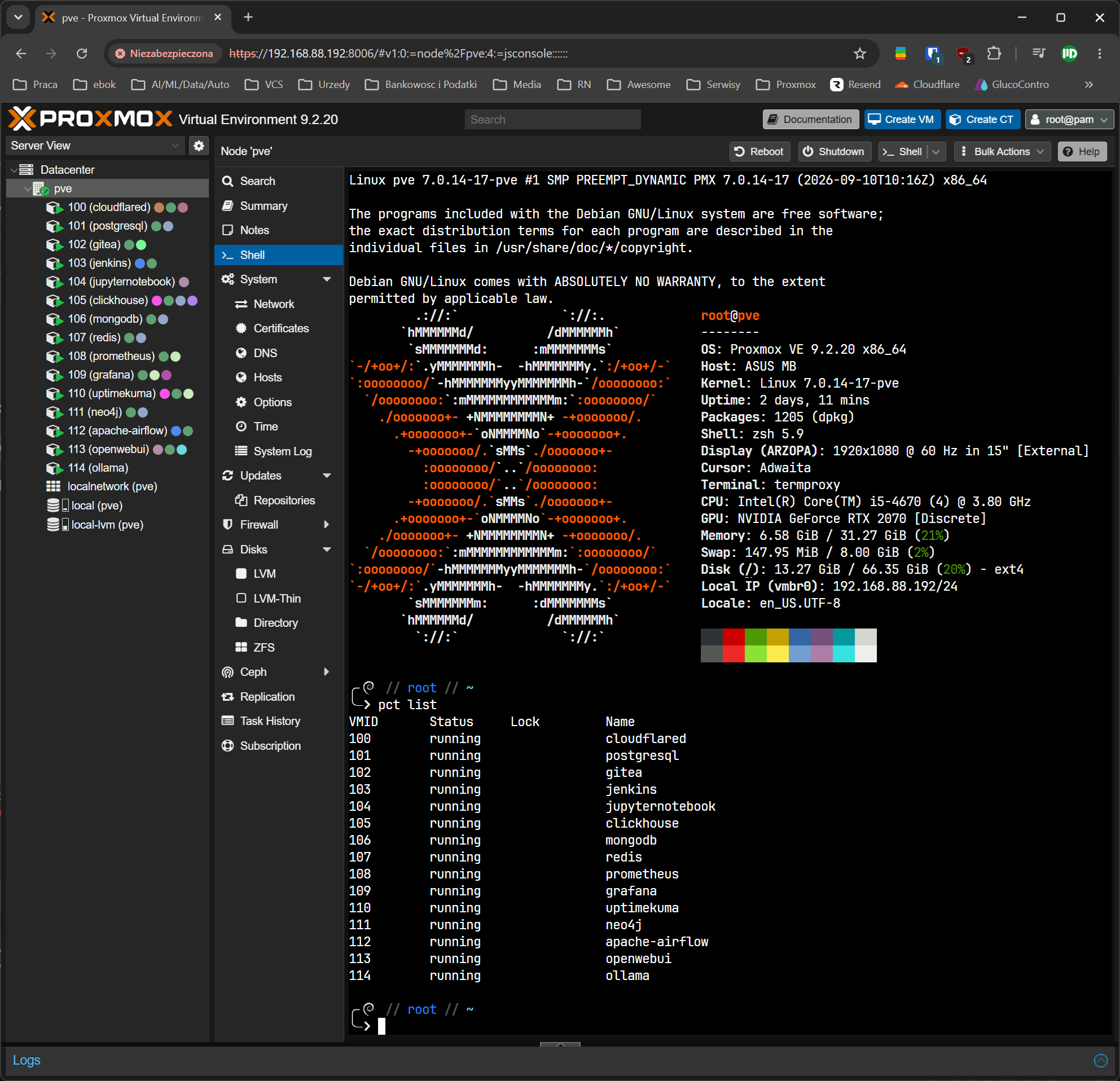Image resolution: width=1120 pixels, height=1081 pixels.
Task: Open ZFS disks page
Action: coord(279,647)
